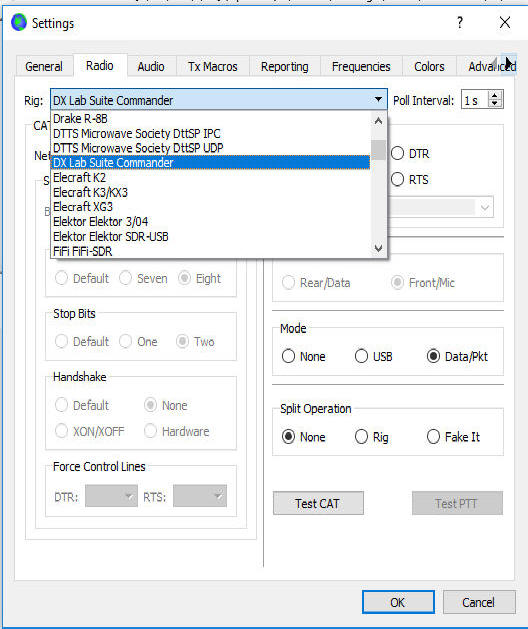Click the rig list scrollbar thumb

(x=378, y=149)
